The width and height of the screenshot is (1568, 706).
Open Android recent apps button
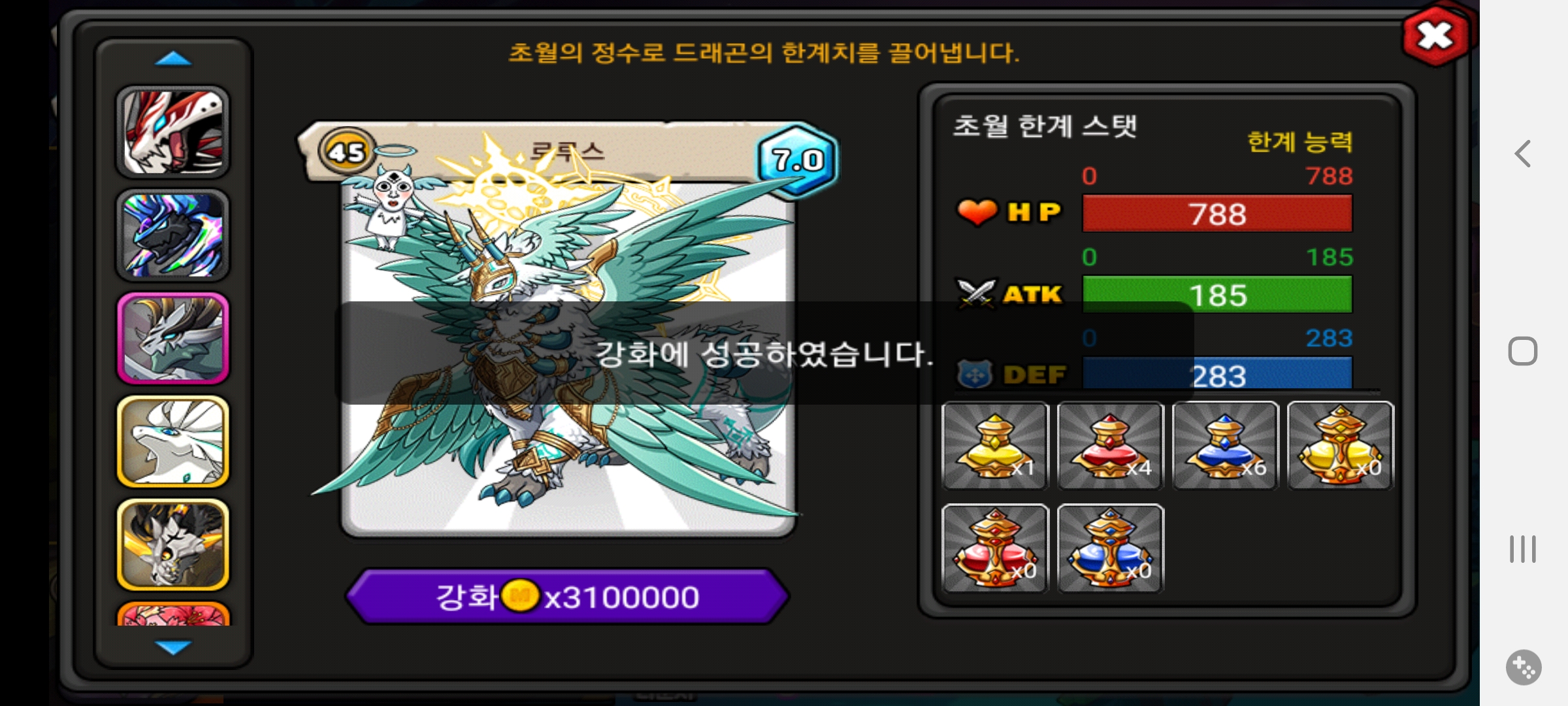click(x=1523, y=548)
